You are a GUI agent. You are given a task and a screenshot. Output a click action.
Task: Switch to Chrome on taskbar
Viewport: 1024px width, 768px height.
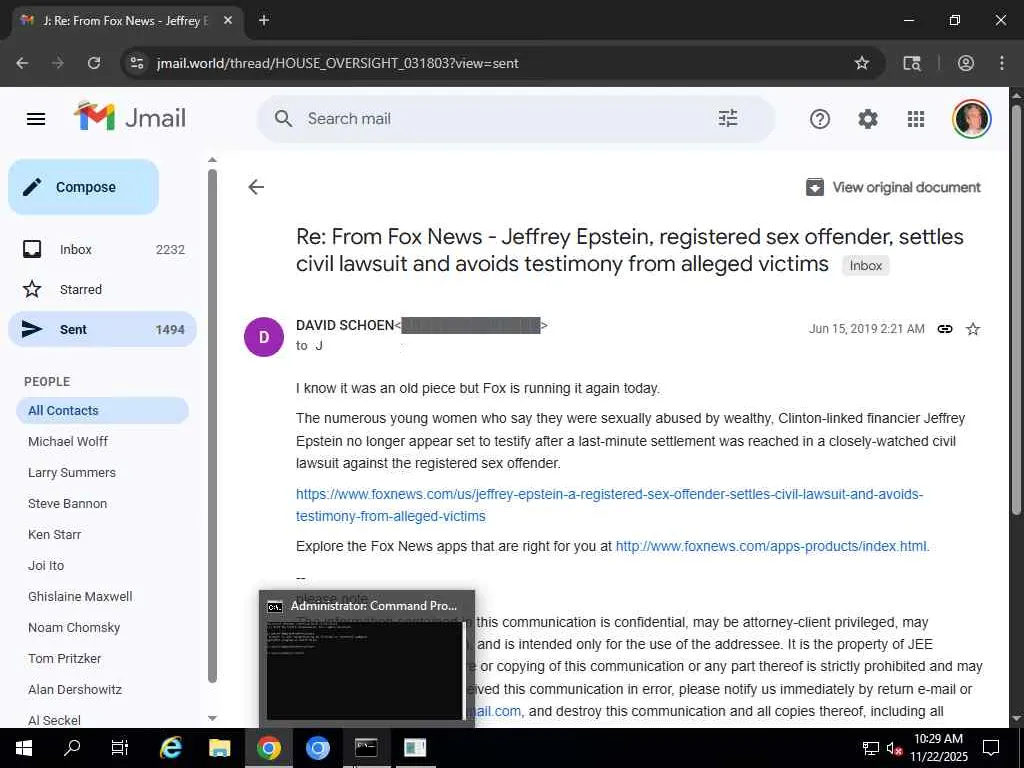[268, 748]
